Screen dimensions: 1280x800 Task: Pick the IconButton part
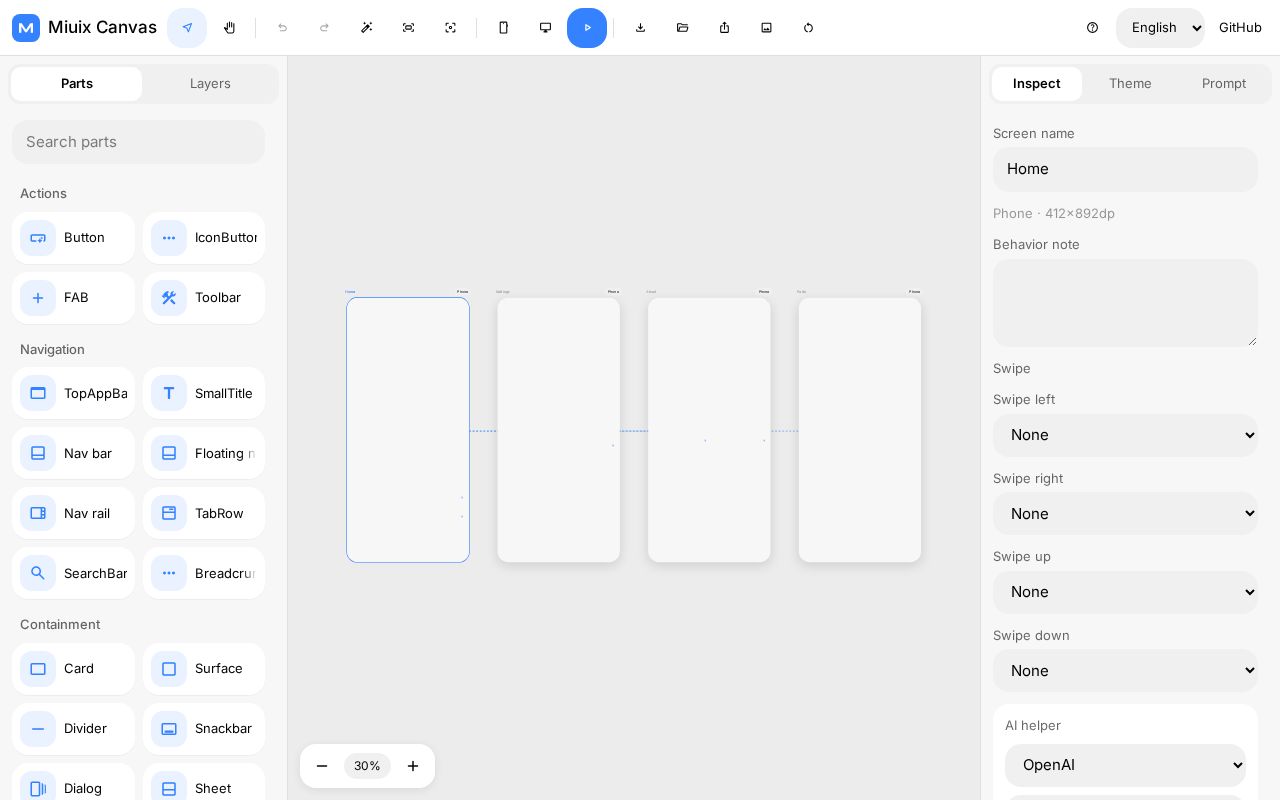click(204, 238)
